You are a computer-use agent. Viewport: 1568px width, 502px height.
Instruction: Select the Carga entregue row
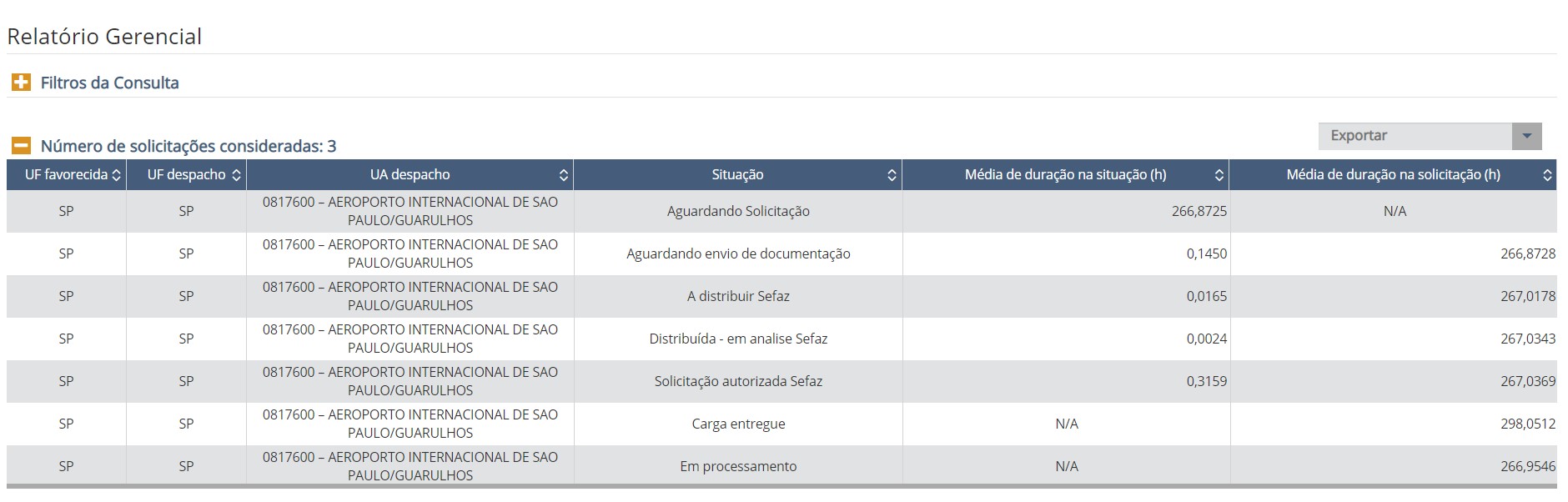(x=737, y=424)
